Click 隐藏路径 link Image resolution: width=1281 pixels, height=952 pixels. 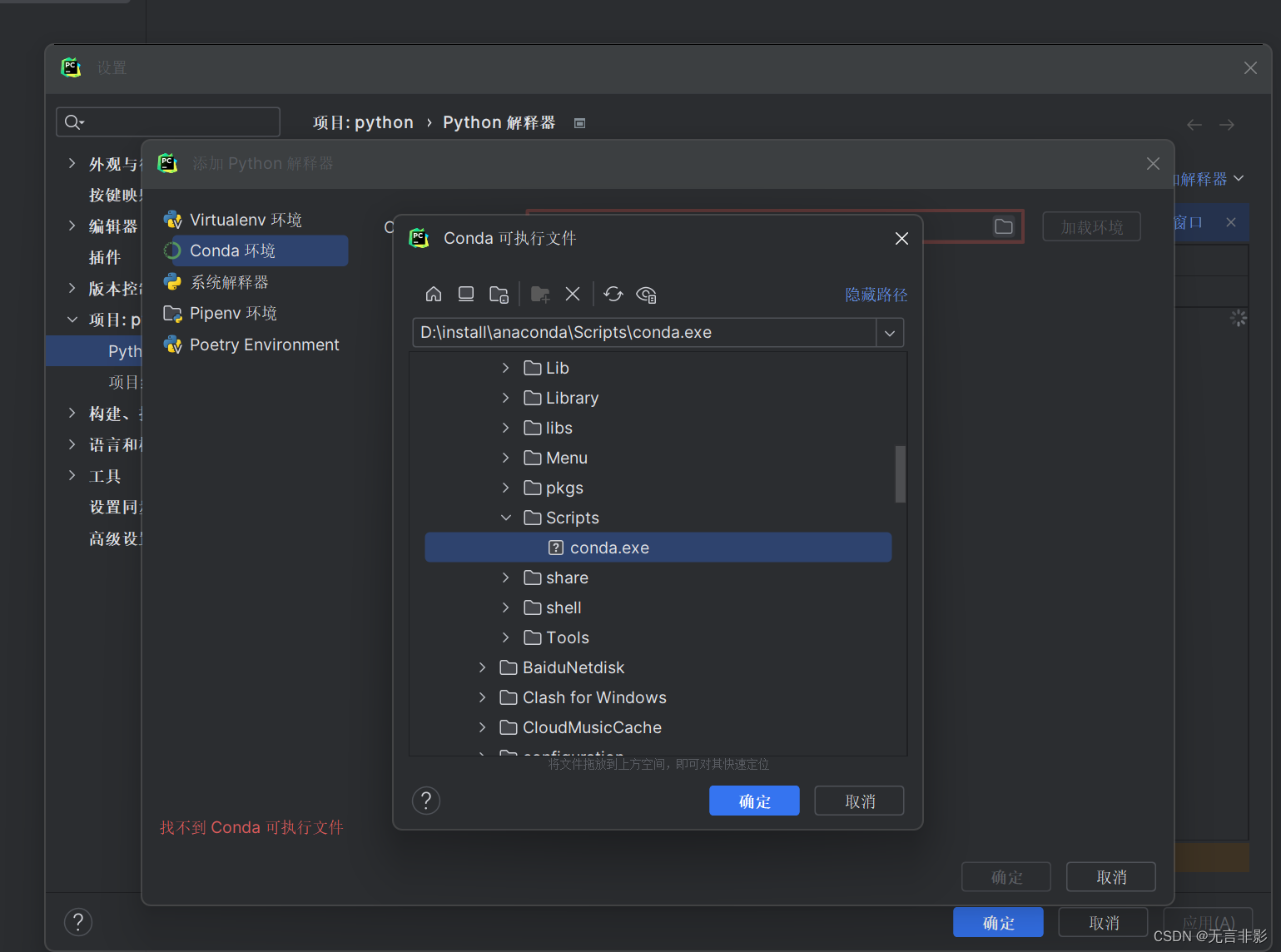tap(876, 295)
